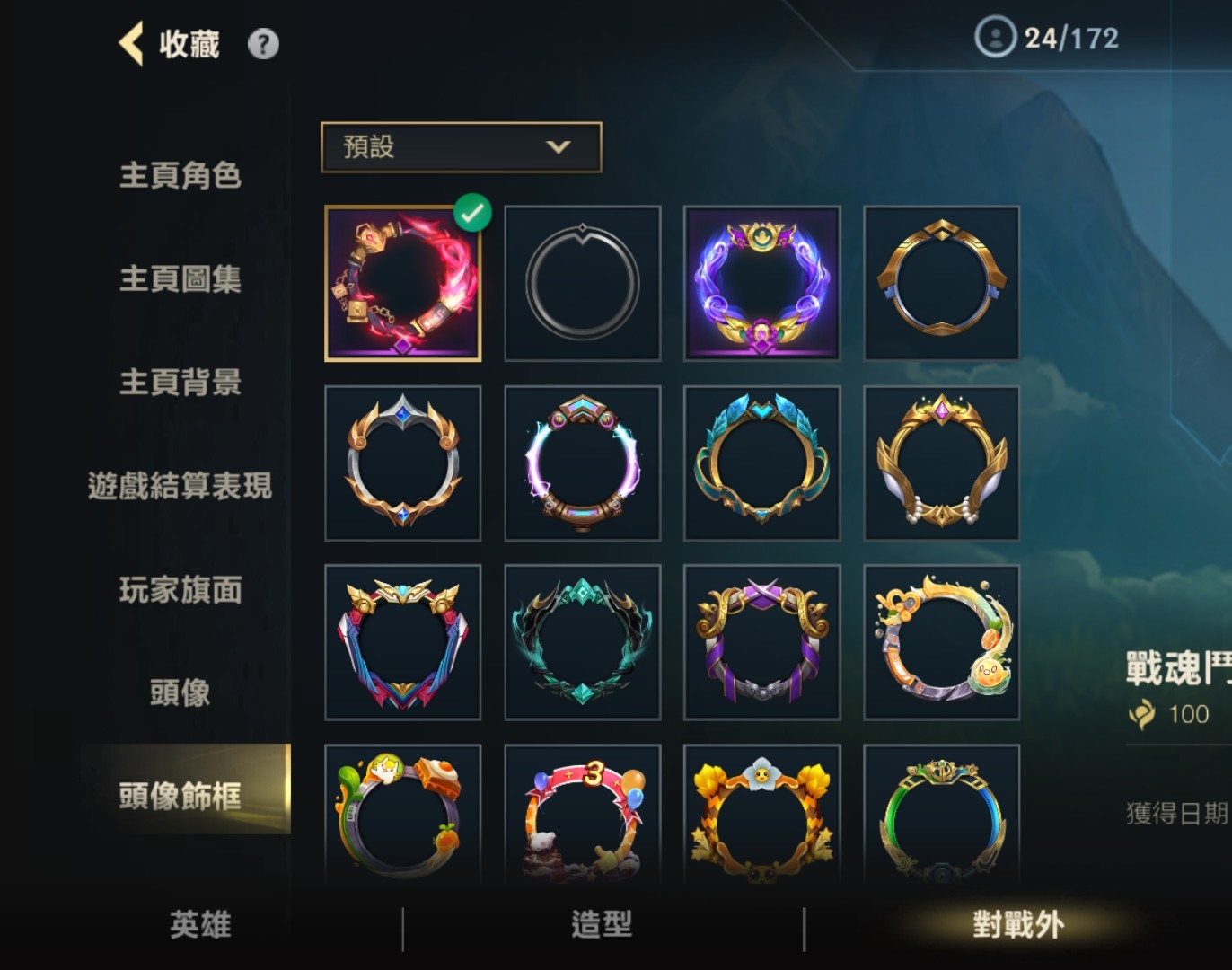Choose the purple lightning energy frame
Viewport: 1232px width, 970px height.
[x=583, y=463]
